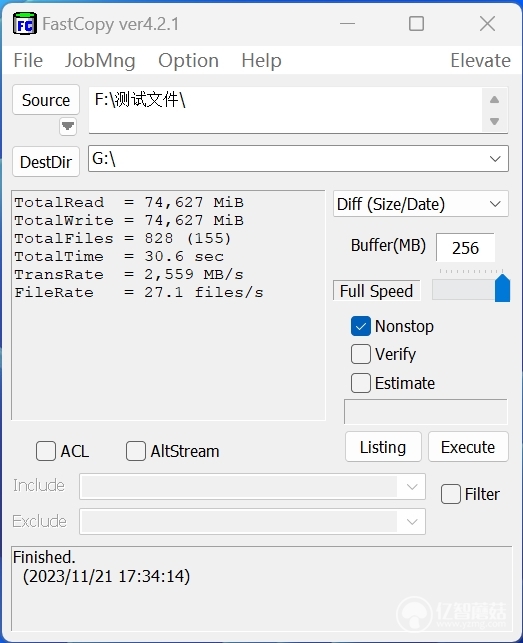
Task: Tick the AltStream checkbox
Action: [x=136, y=451]
